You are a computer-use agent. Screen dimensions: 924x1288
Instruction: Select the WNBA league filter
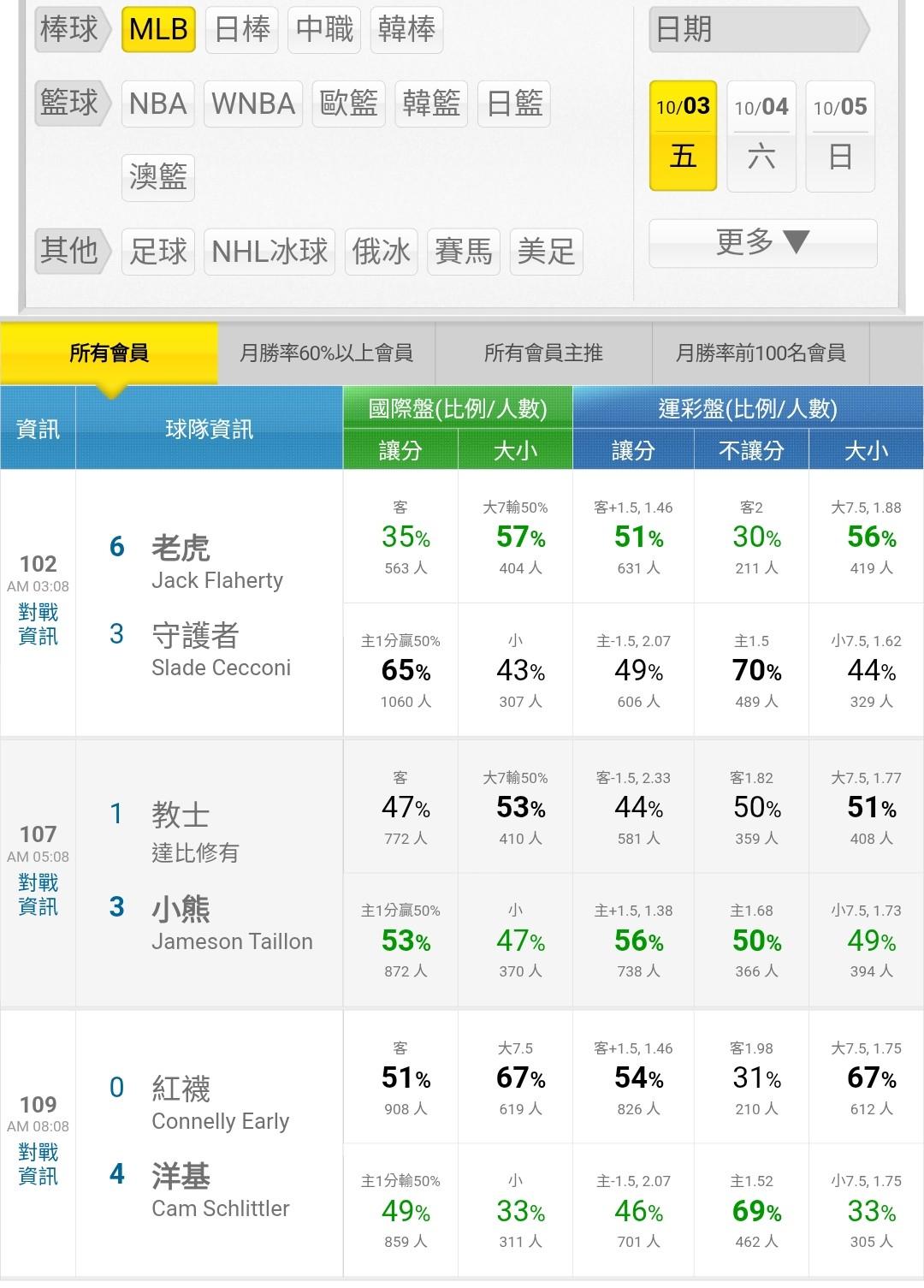pos(253,104)
